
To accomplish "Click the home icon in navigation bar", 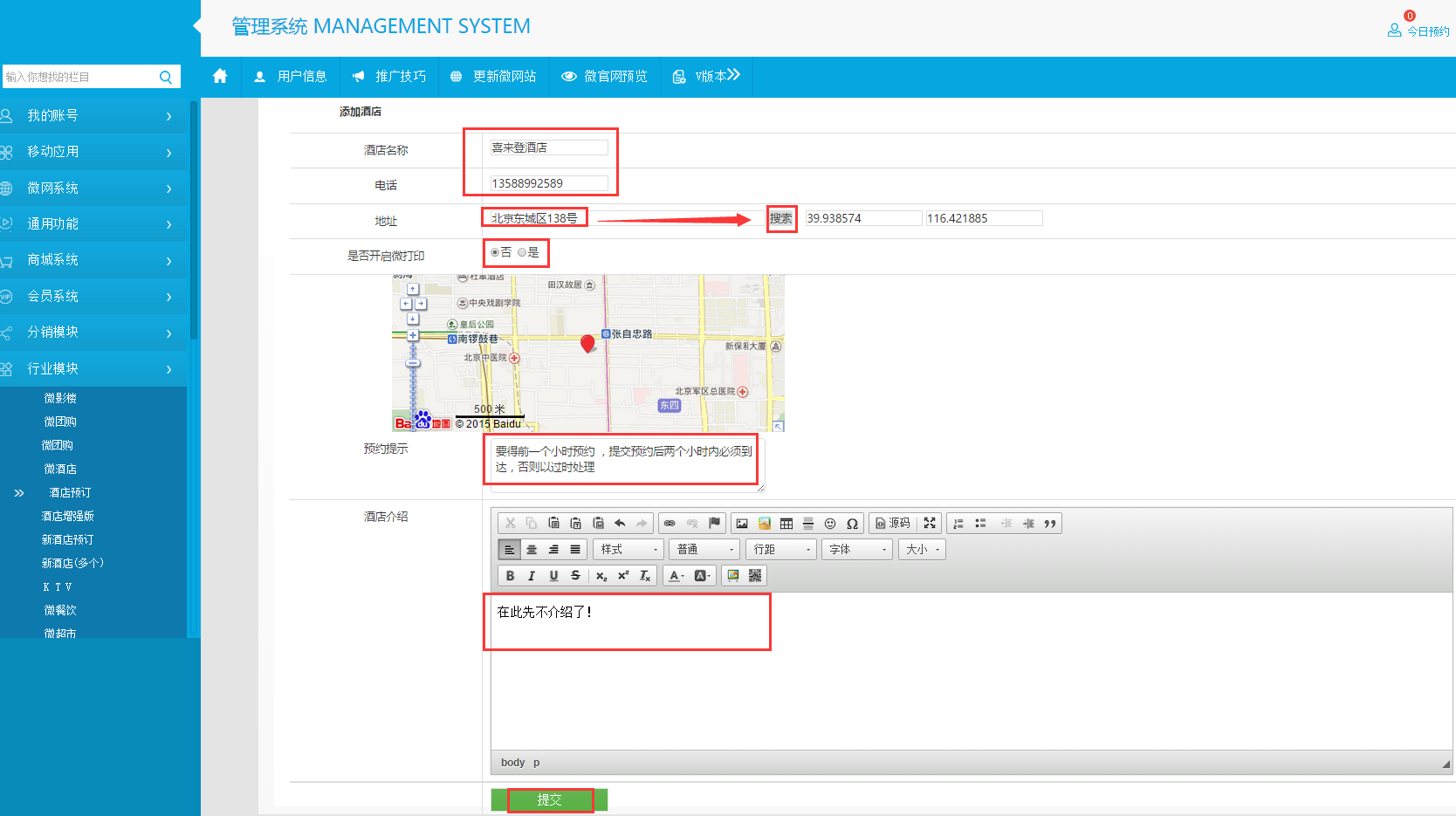I will [220, 77].
